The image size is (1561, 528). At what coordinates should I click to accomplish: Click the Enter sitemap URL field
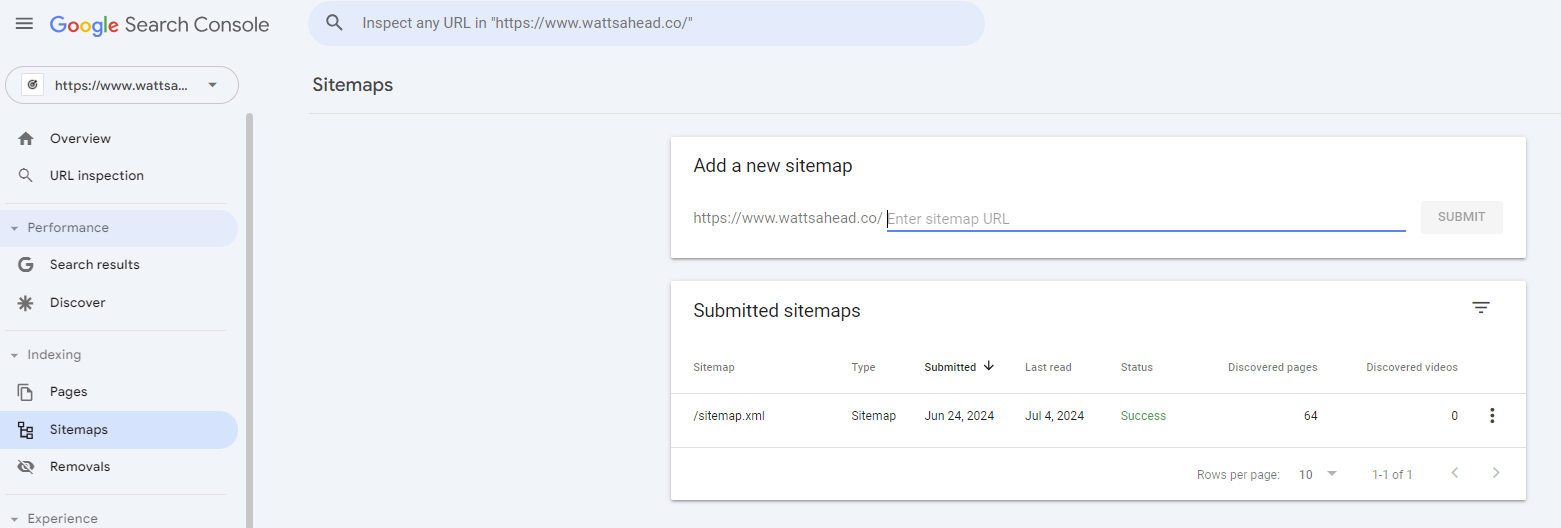click(x=1146, y=219)
